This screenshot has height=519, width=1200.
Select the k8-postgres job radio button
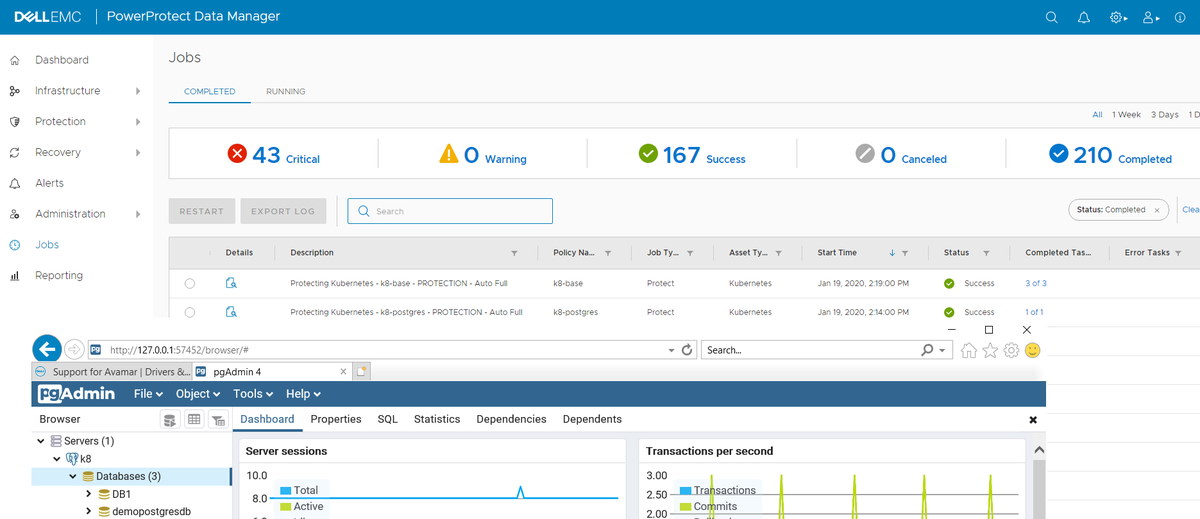[190, 313]
